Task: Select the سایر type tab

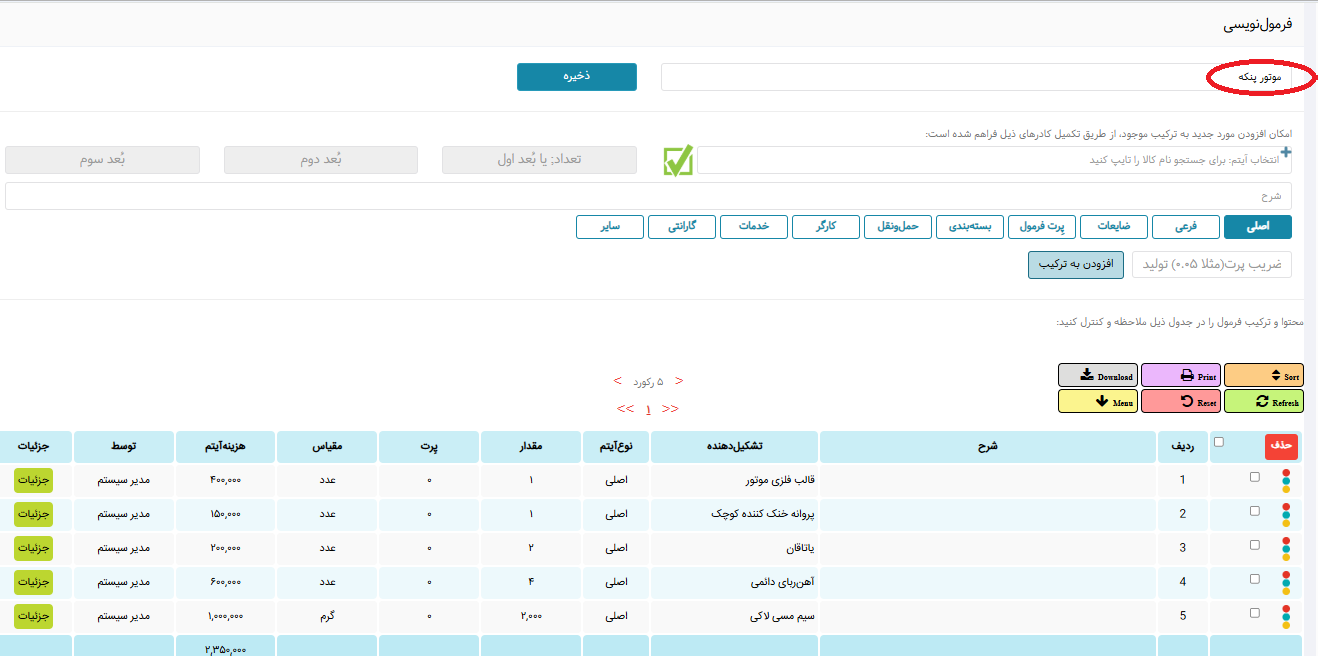Action: coord(610,227)
